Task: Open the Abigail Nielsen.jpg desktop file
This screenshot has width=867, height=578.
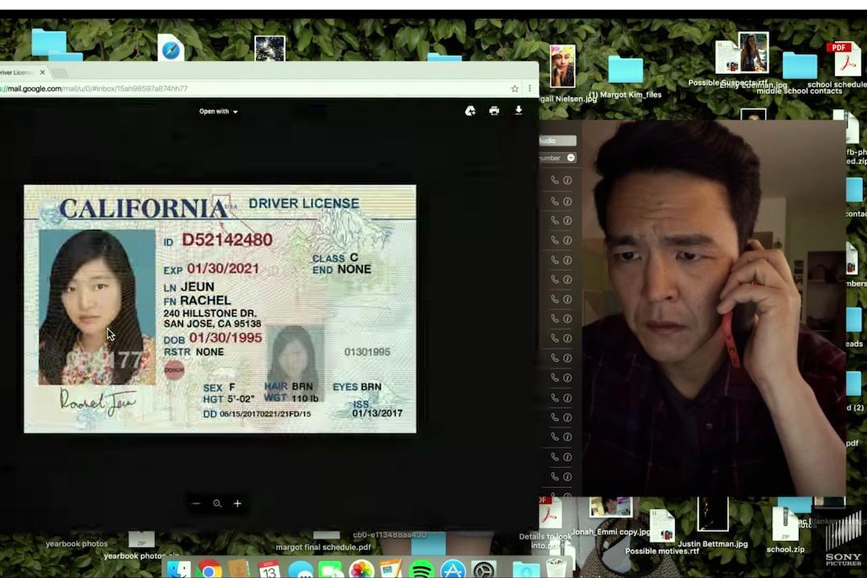Action: pyautogui.click(x=562, y=66)
